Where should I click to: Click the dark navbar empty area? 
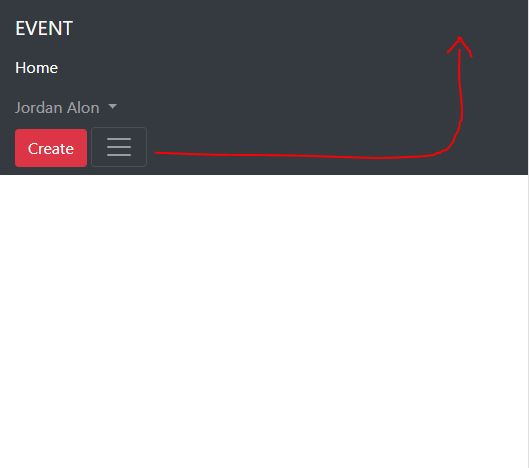coord(270,84)
